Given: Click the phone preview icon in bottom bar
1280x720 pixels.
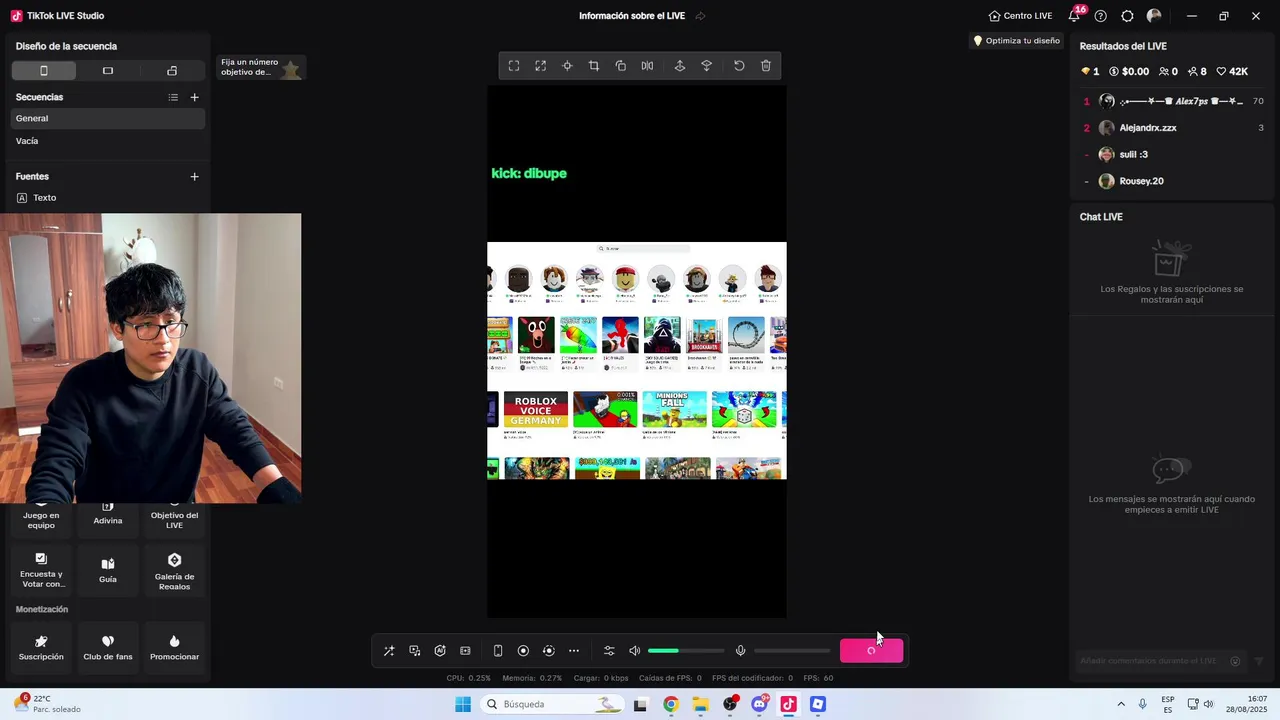Looking at the screenshot, I should pyautogui.click(x=498, y=651).
